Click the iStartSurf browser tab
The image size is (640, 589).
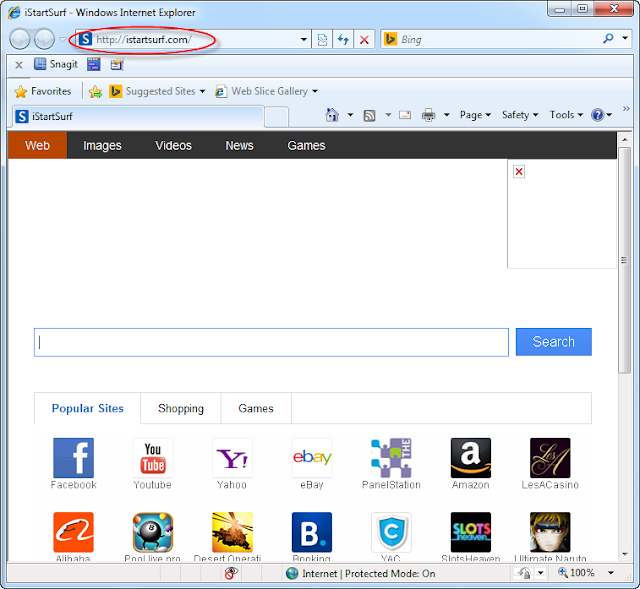click(138, 116)
